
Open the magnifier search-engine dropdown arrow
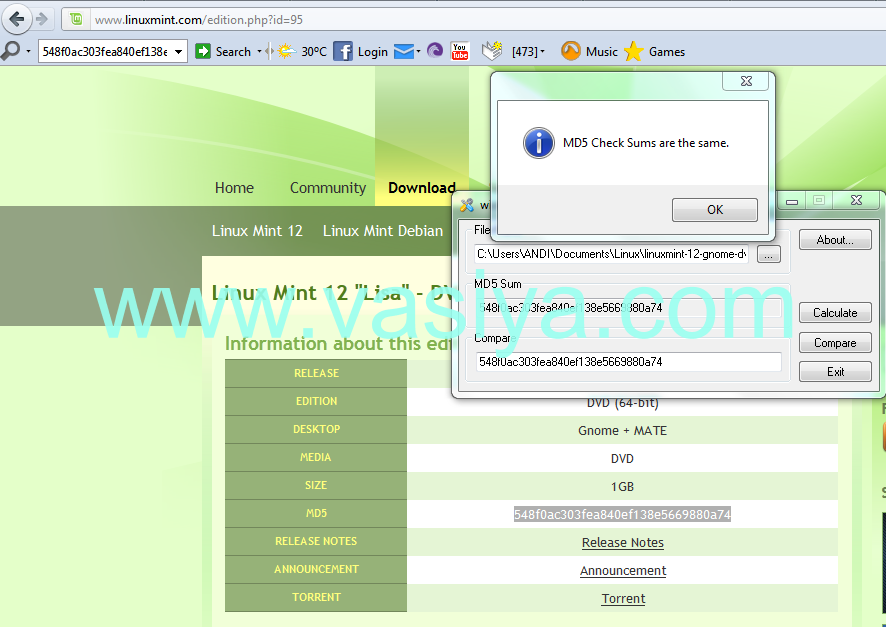pos(28,51)
